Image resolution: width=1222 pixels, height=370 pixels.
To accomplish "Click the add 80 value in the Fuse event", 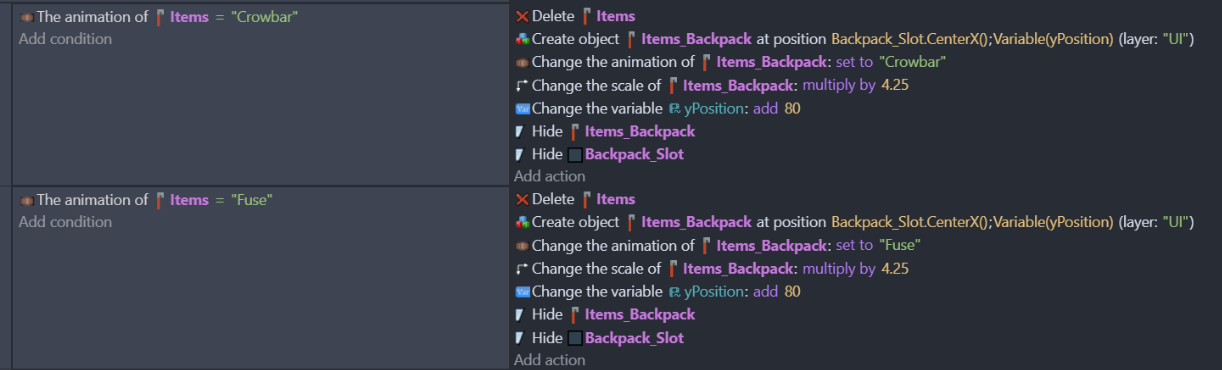I will pyautogui.click(x=777, y=291).
